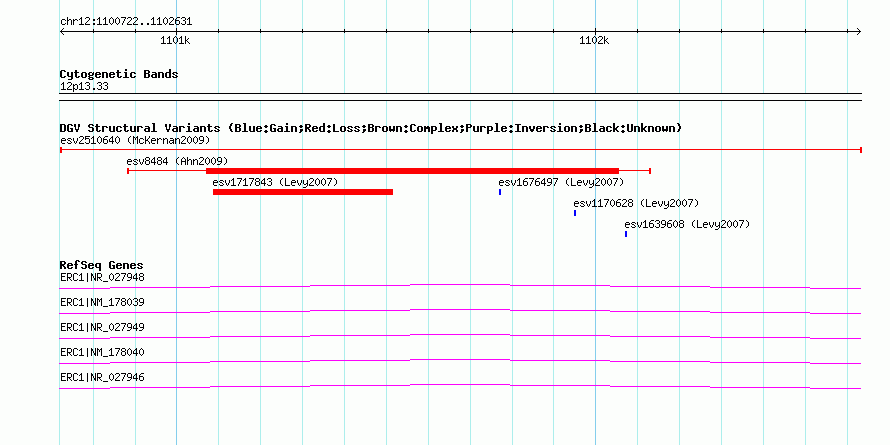
Task: Select the ERC1|NM_178040 transcript label
Action: point(102,352)
